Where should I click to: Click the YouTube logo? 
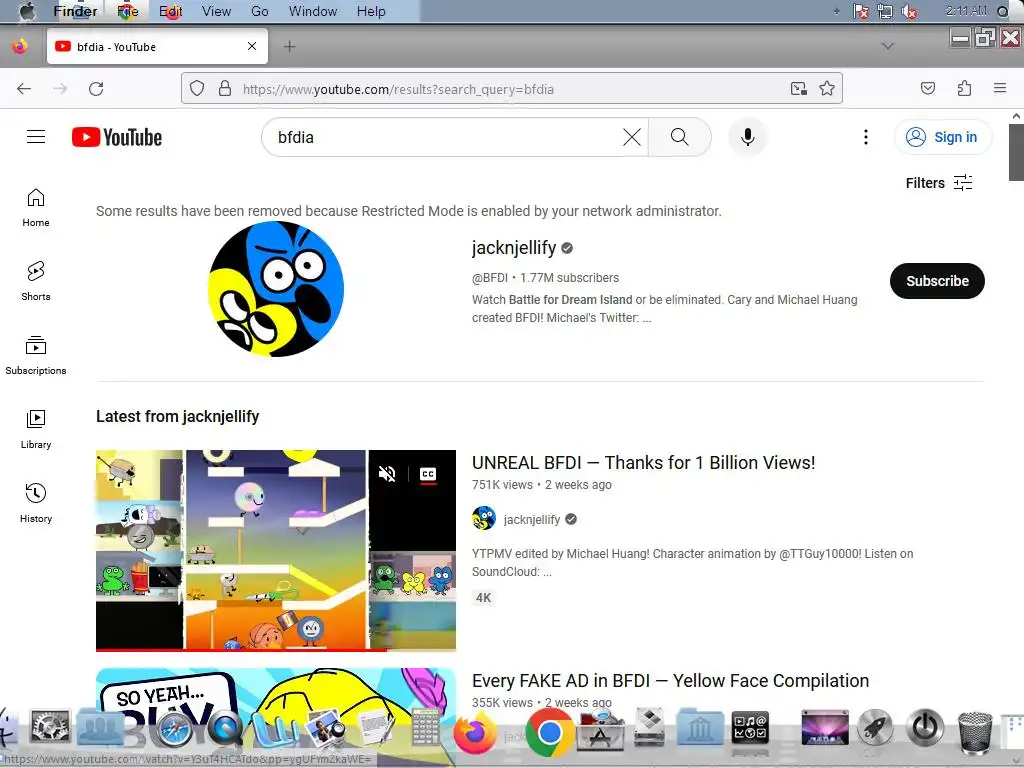[117, 137]
